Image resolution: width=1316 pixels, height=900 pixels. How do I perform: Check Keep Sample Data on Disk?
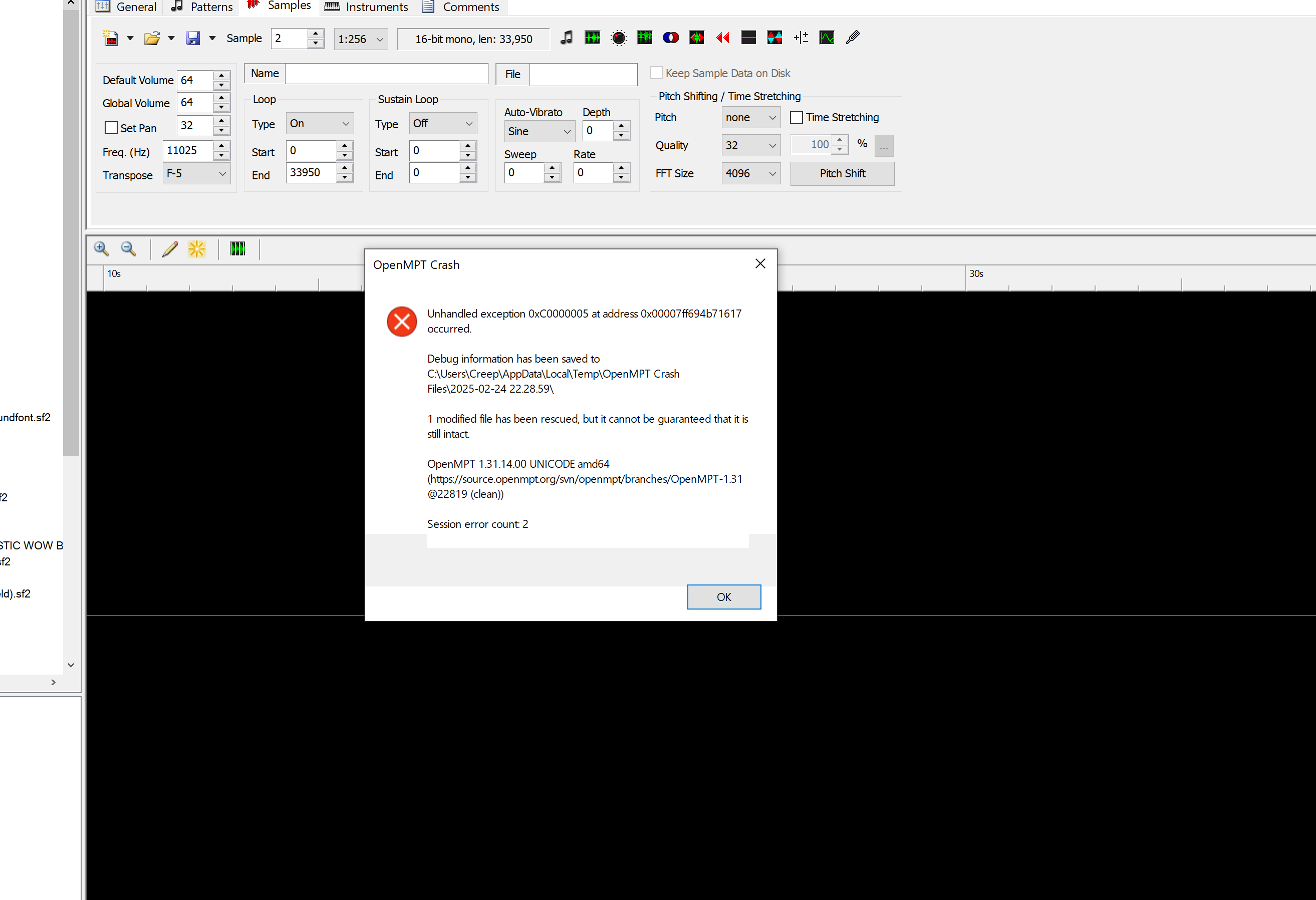click(656, 73)
